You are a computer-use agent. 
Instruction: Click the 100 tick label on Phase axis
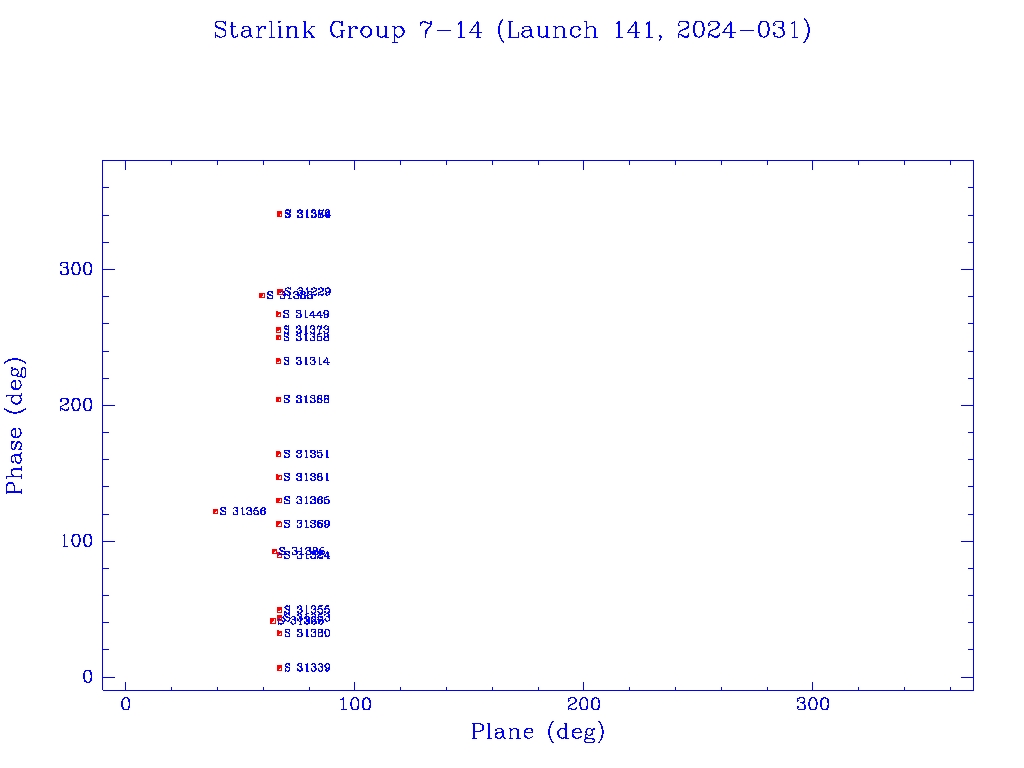coord(76,541)
